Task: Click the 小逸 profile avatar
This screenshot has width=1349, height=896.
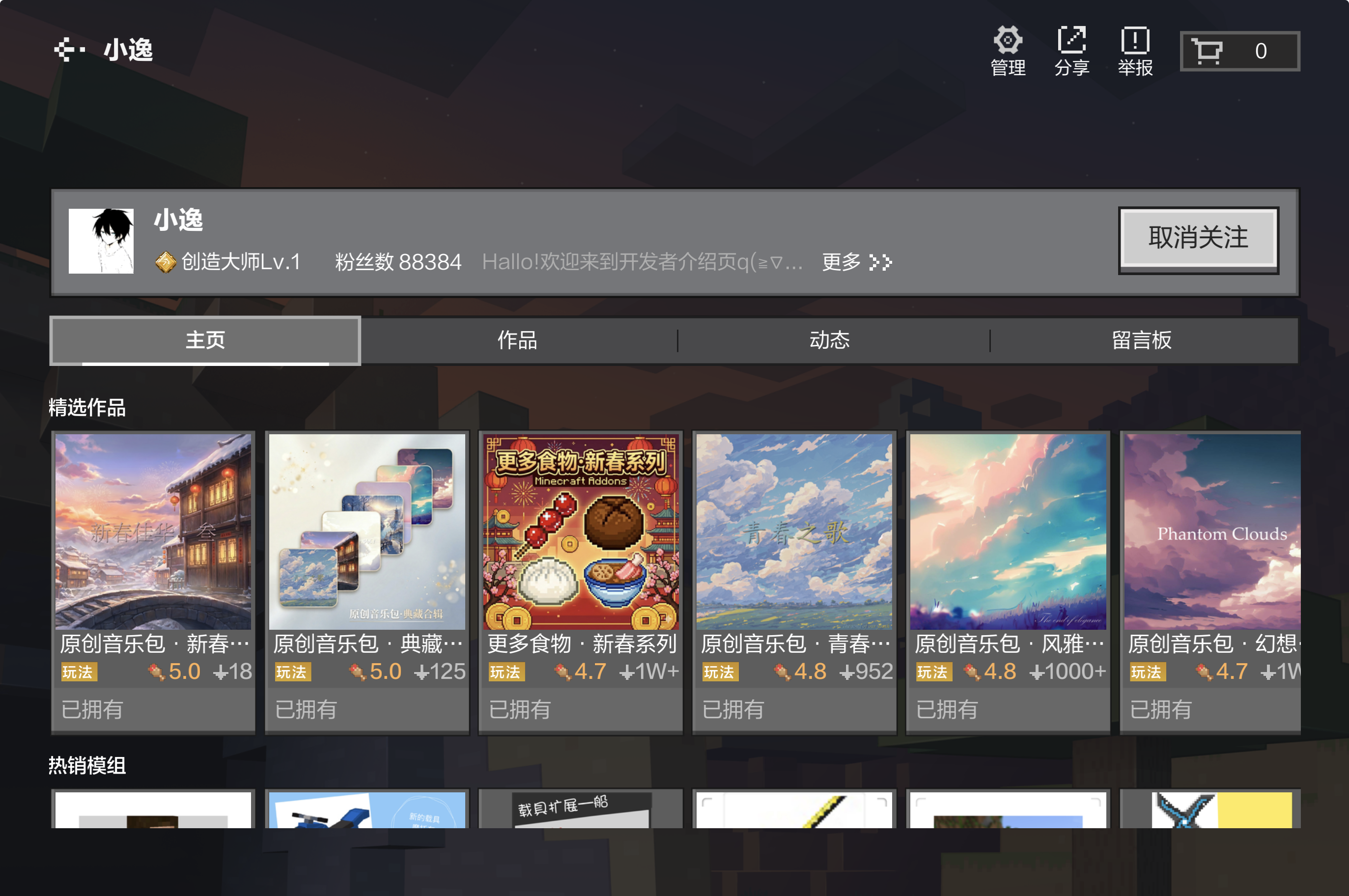Action: (101, 241)
